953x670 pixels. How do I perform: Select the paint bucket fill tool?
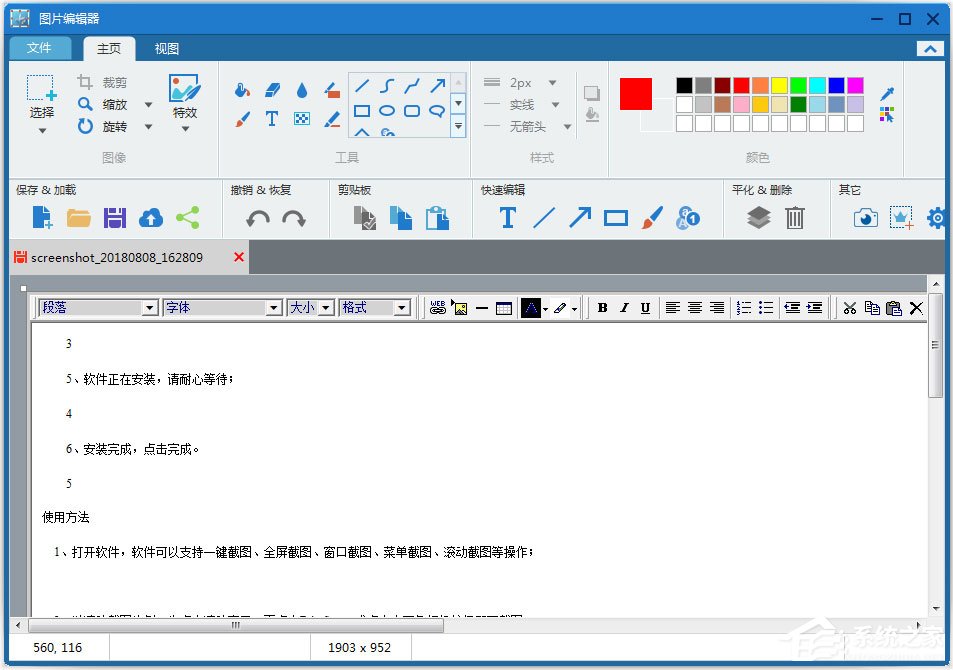[243, 91]
